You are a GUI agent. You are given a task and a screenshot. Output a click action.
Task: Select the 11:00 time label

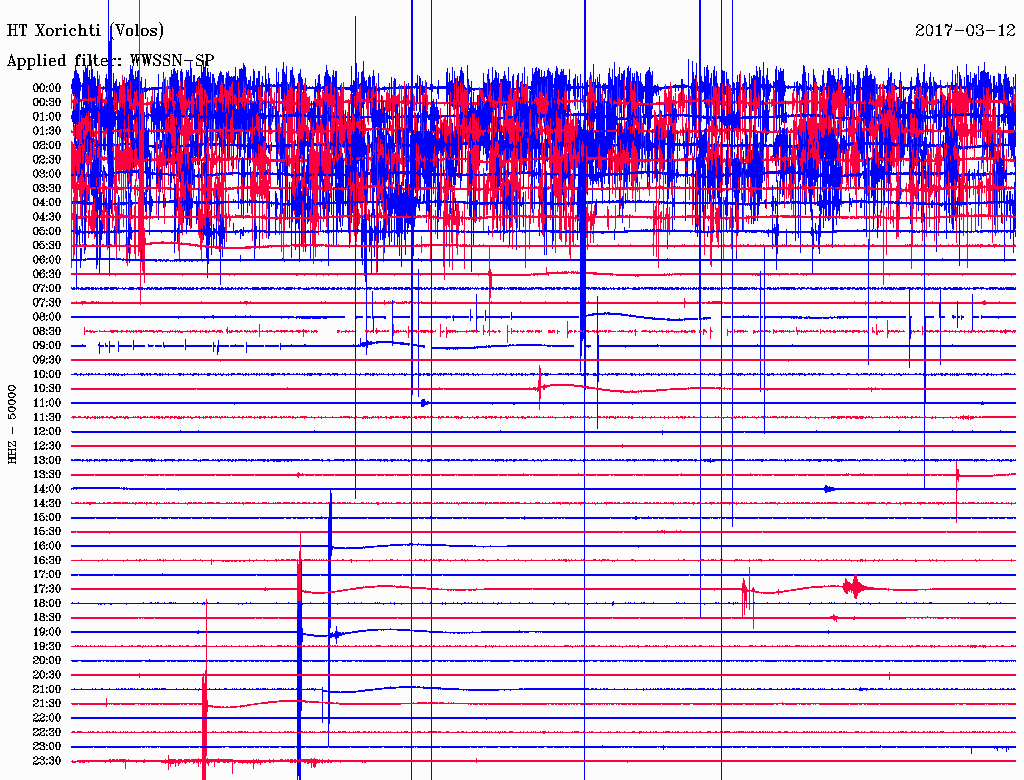tap(47, 402)
